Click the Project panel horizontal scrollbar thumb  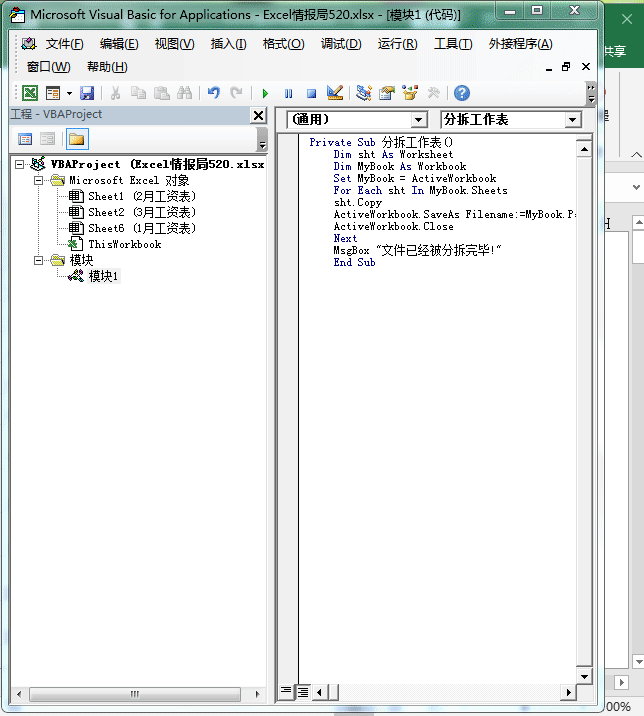pos(135,694)
